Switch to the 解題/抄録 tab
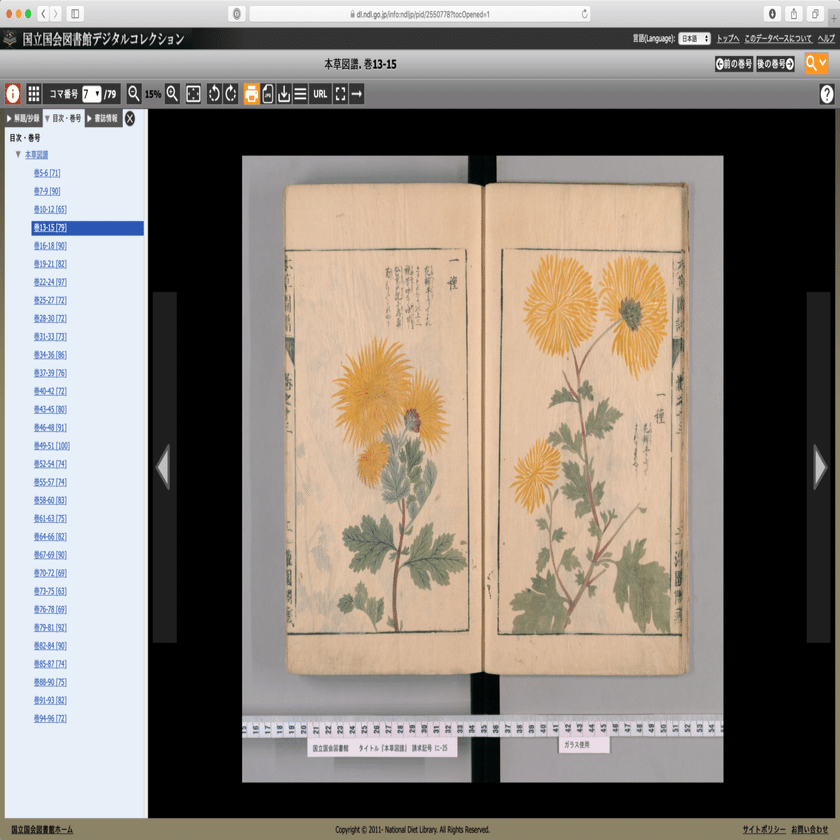Viewport: 840px width, 840px height. [x=24, y=118]
